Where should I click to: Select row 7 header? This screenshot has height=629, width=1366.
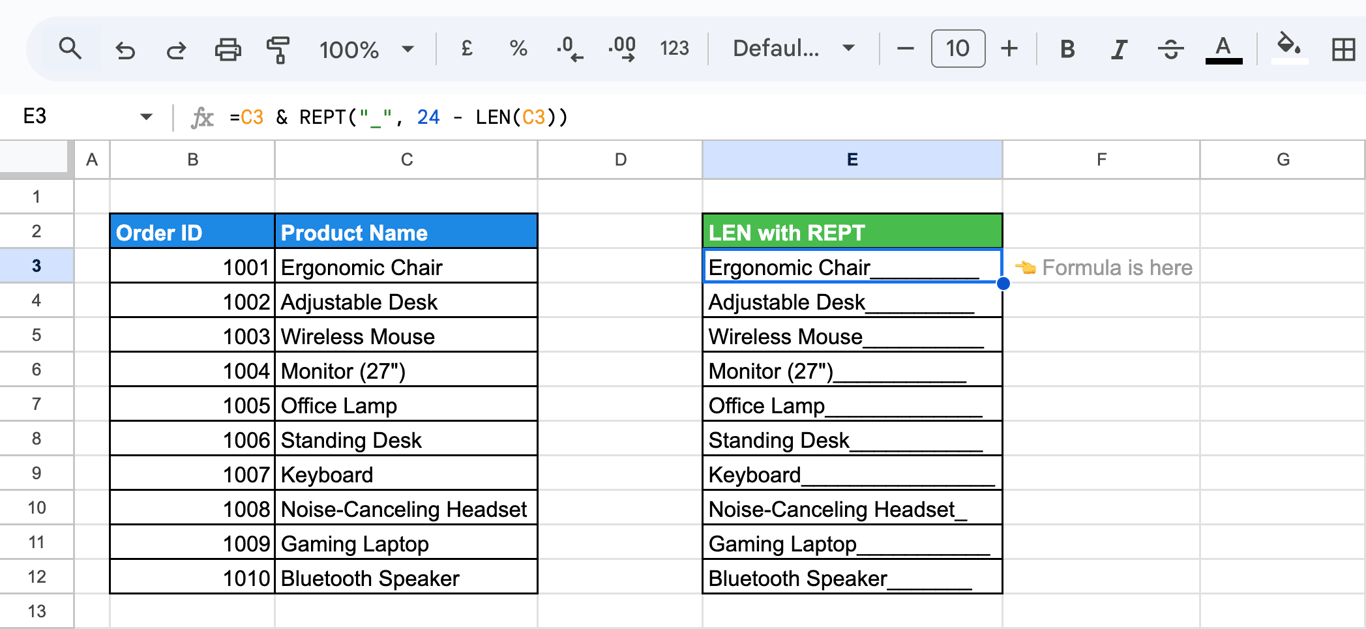[37, 404]
